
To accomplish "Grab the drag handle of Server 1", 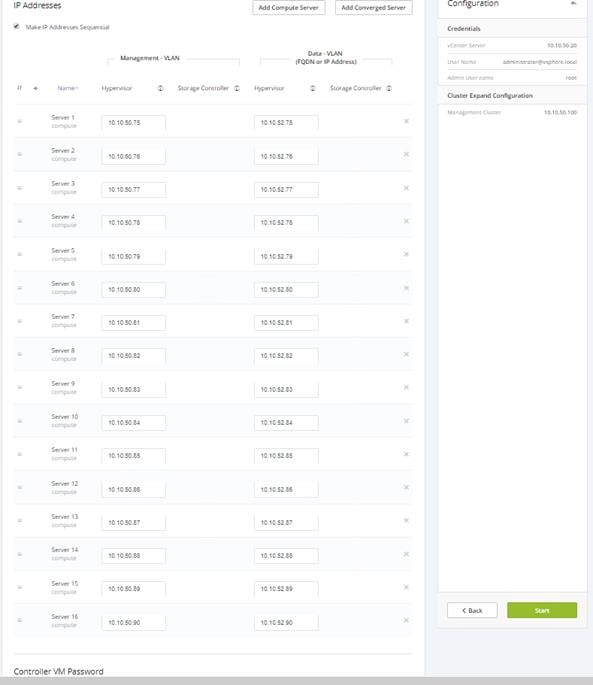I will click(x=20, y=121).
